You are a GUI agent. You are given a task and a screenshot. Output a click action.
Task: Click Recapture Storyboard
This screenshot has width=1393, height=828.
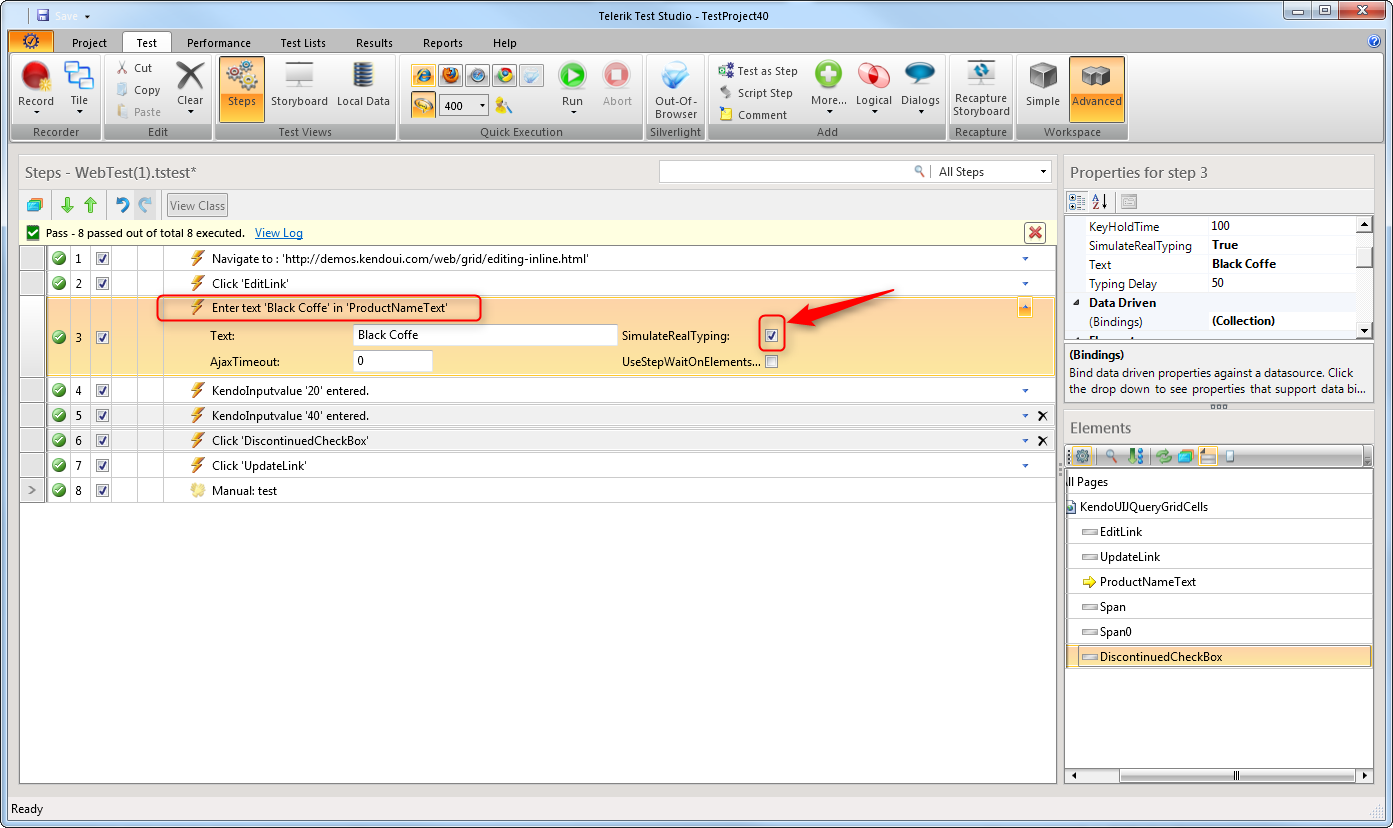coord(980,88)
